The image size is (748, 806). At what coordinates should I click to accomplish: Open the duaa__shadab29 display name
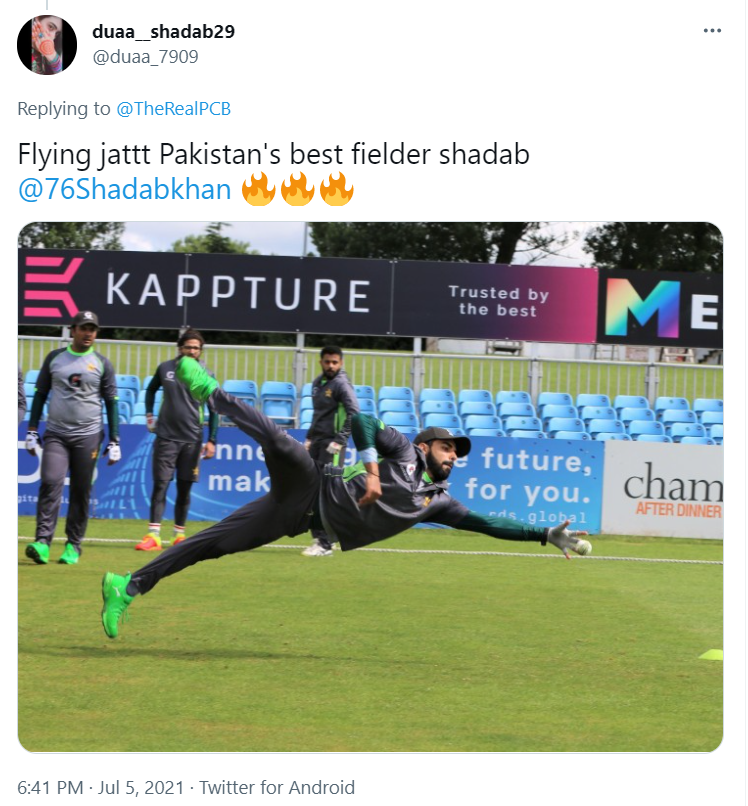pos(163,31)
